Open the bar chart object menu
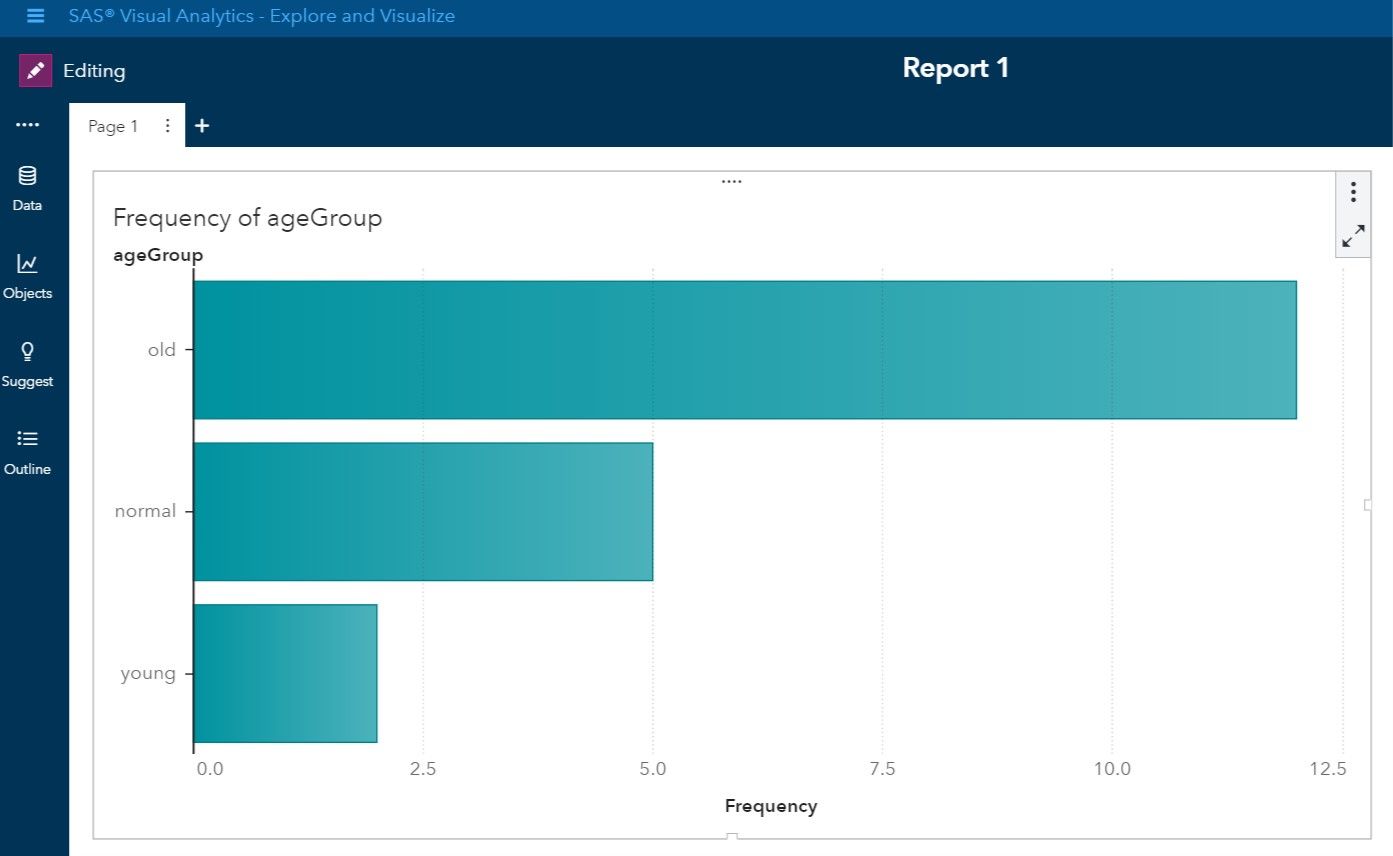The width and height of the screenshot is (1393, 856). (1353, 192)
